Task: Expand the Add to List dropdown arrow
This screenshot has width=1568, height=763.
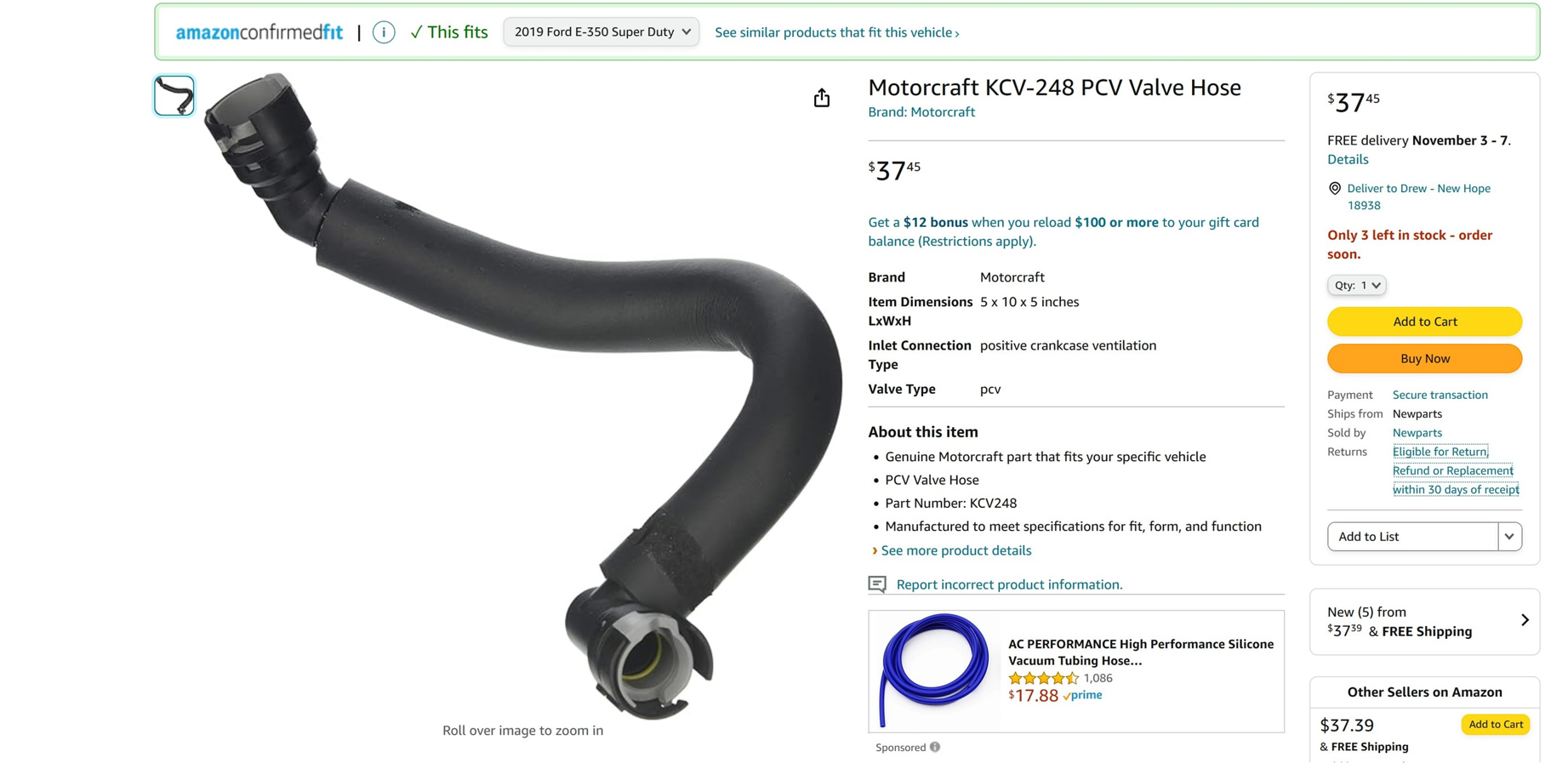Action: pyautogui.click(x=1509, y=537)
